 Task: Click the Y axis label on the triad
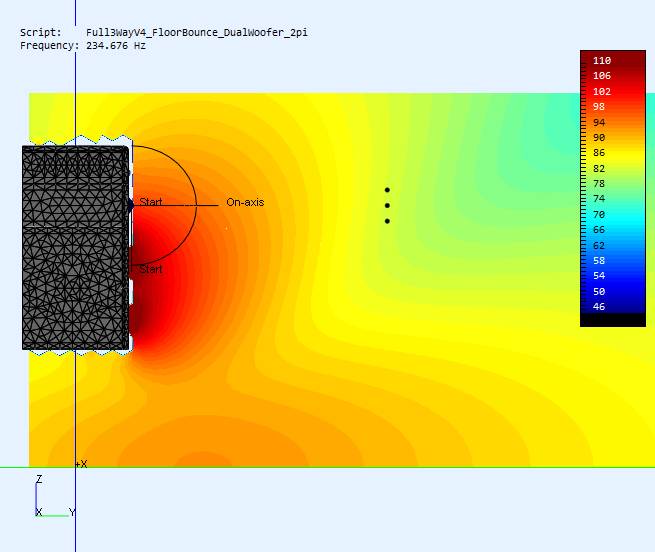point(72,512)
